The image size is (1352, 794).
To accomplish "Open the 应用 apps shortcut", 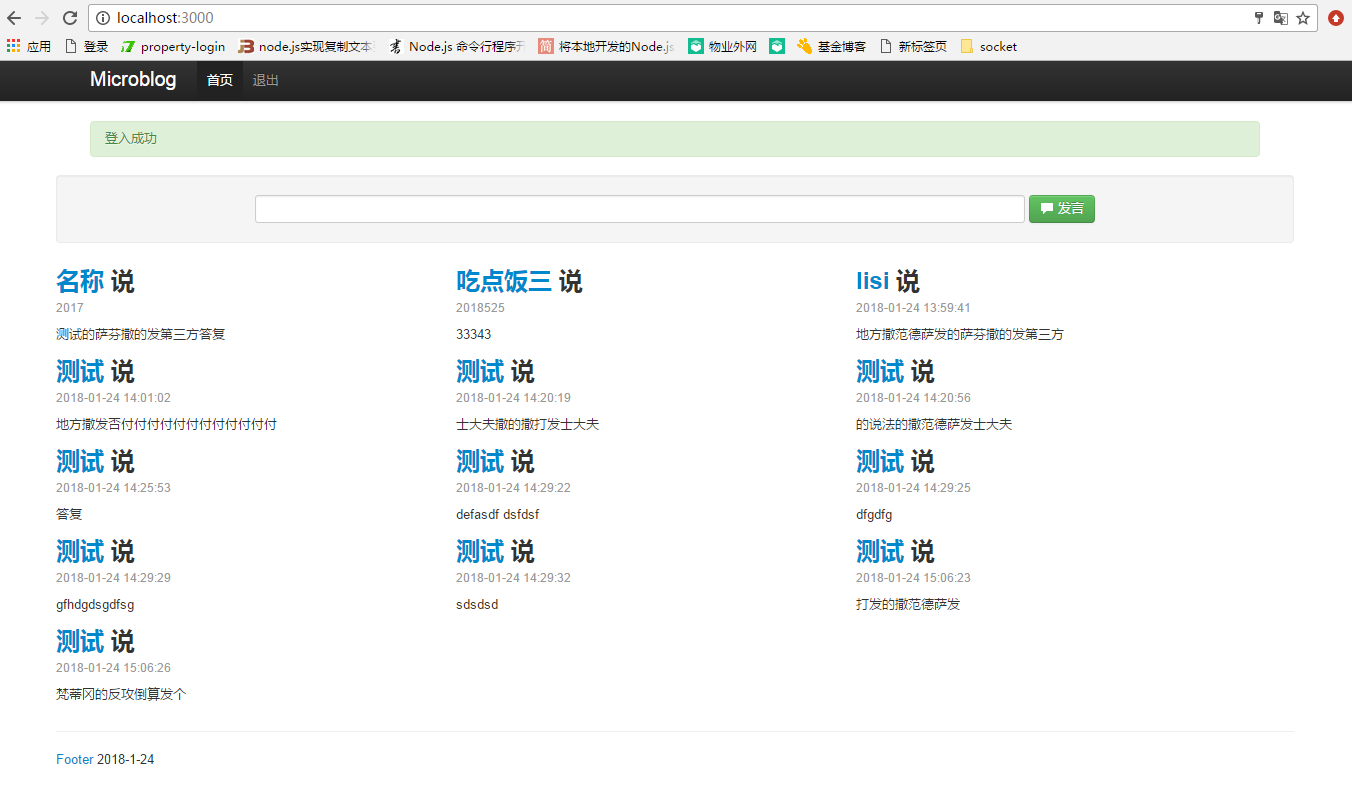I will point(29,46).
